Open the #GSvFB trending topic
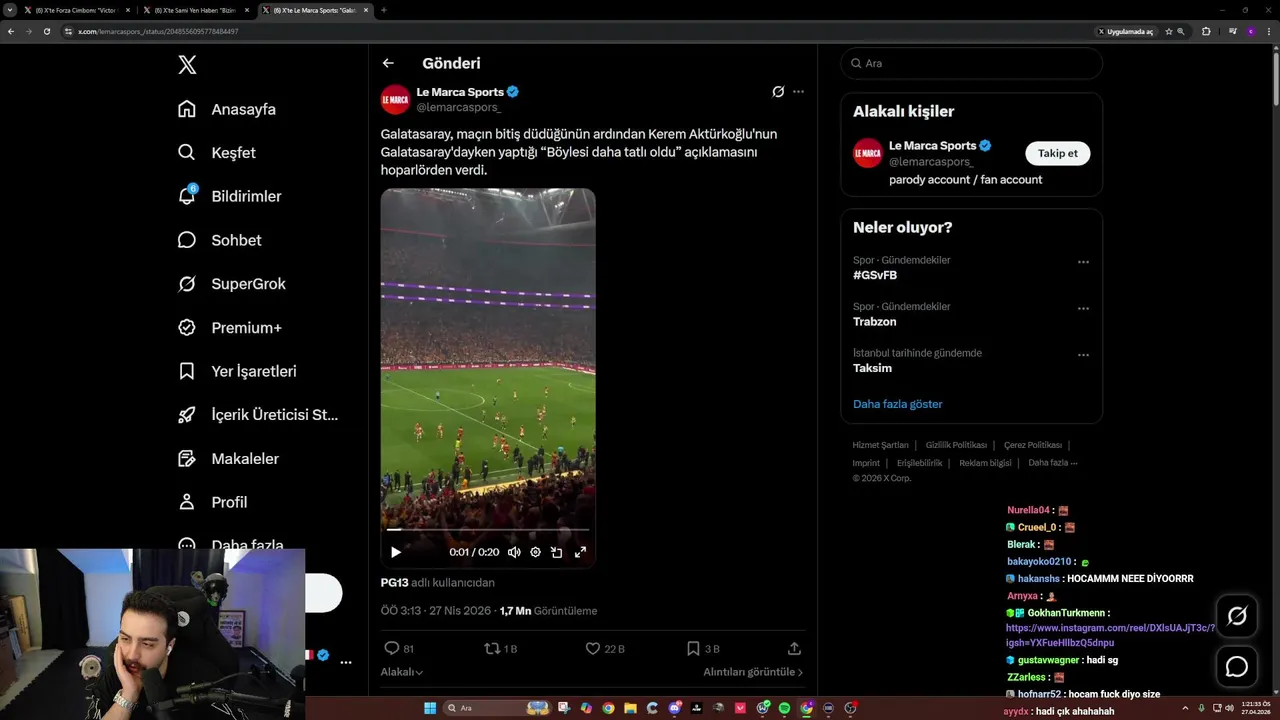Viewport: 1280px width, 720px height. click(875, 275)
